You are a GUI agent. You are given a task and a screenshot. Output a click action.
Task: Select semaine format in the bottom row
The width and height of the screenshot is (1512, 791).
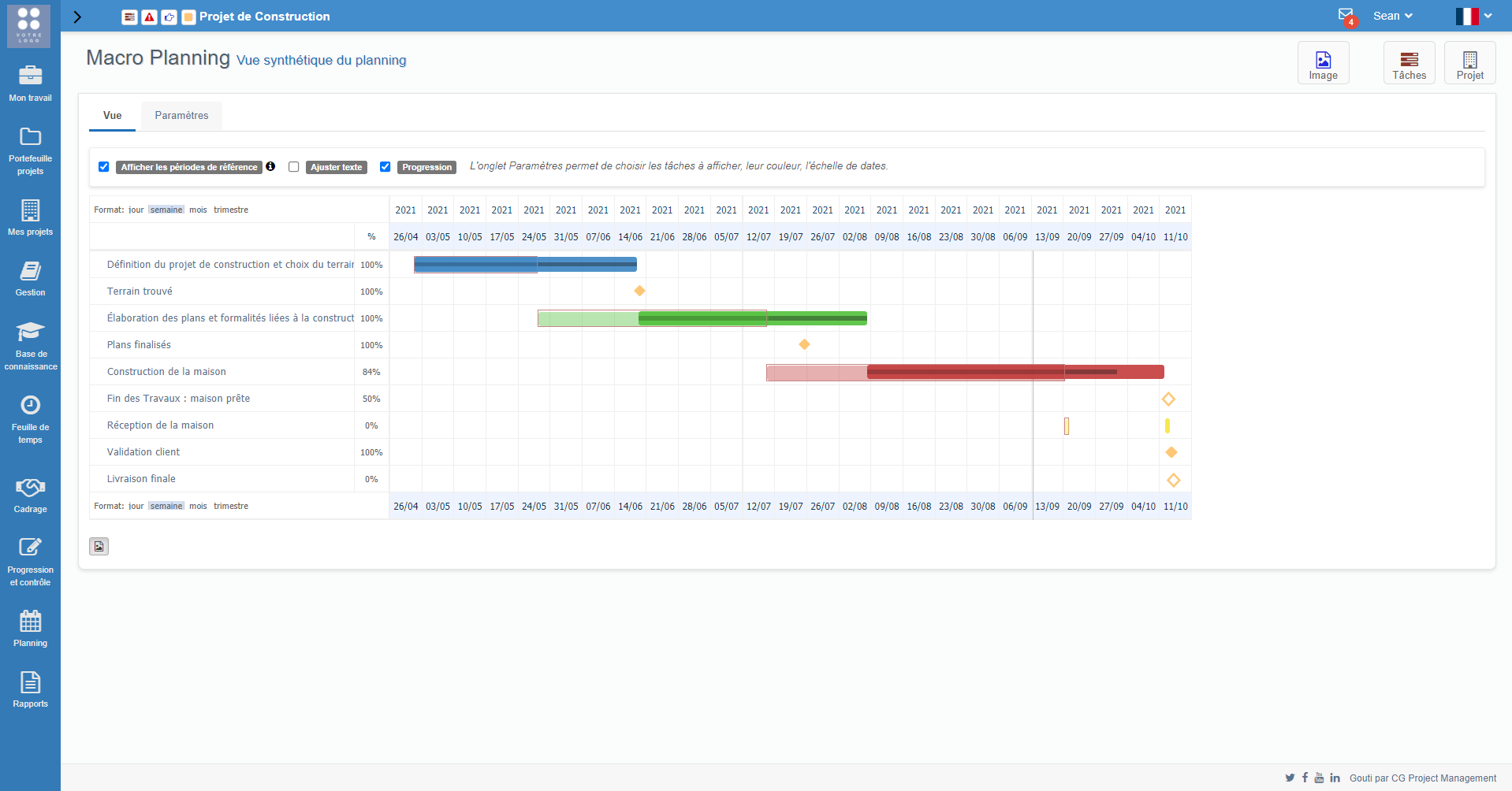[166, 506]
